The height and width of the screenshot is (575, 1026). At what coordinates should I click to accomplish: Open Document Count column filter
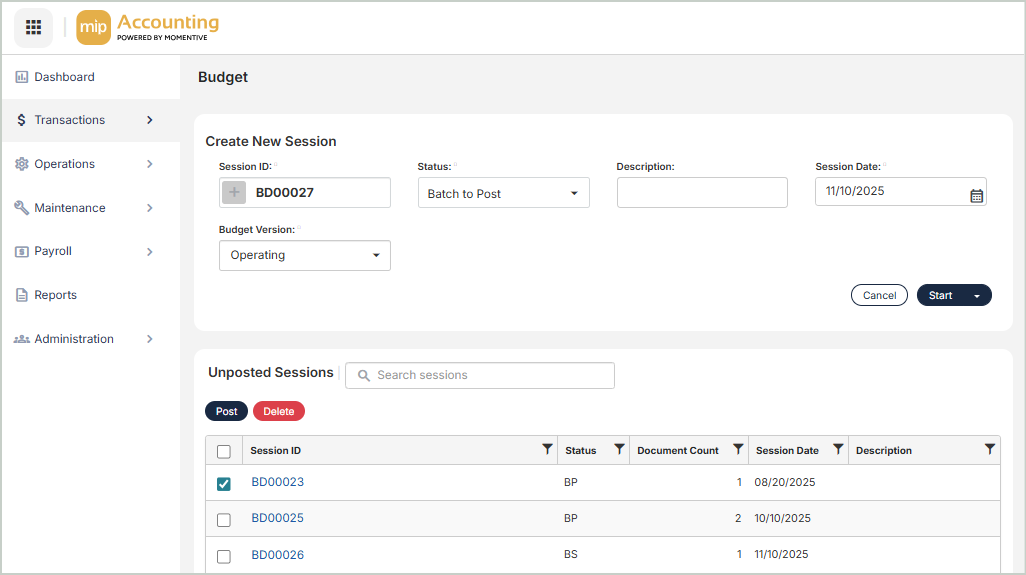[738, 450]
